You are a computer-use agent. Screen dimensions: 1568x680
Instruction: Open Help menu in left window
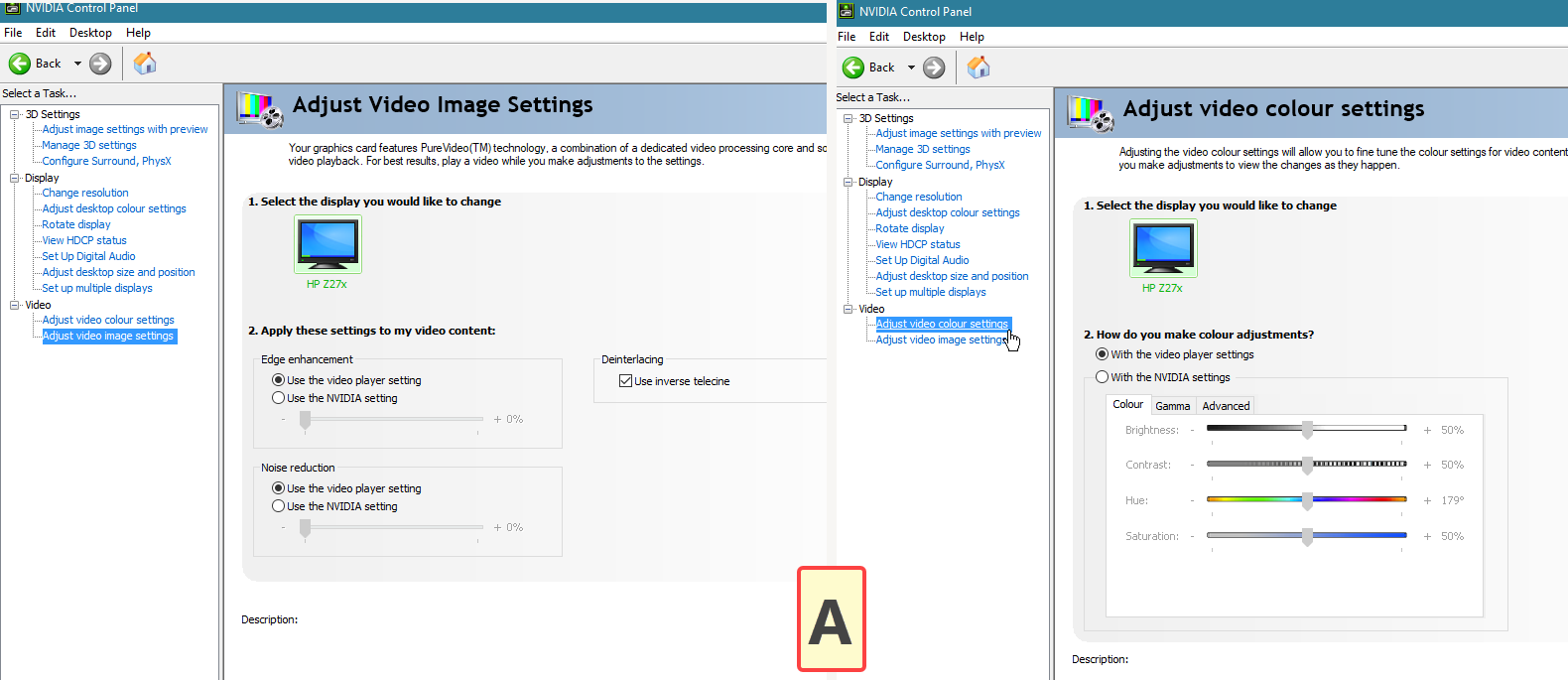click(138, 33)
